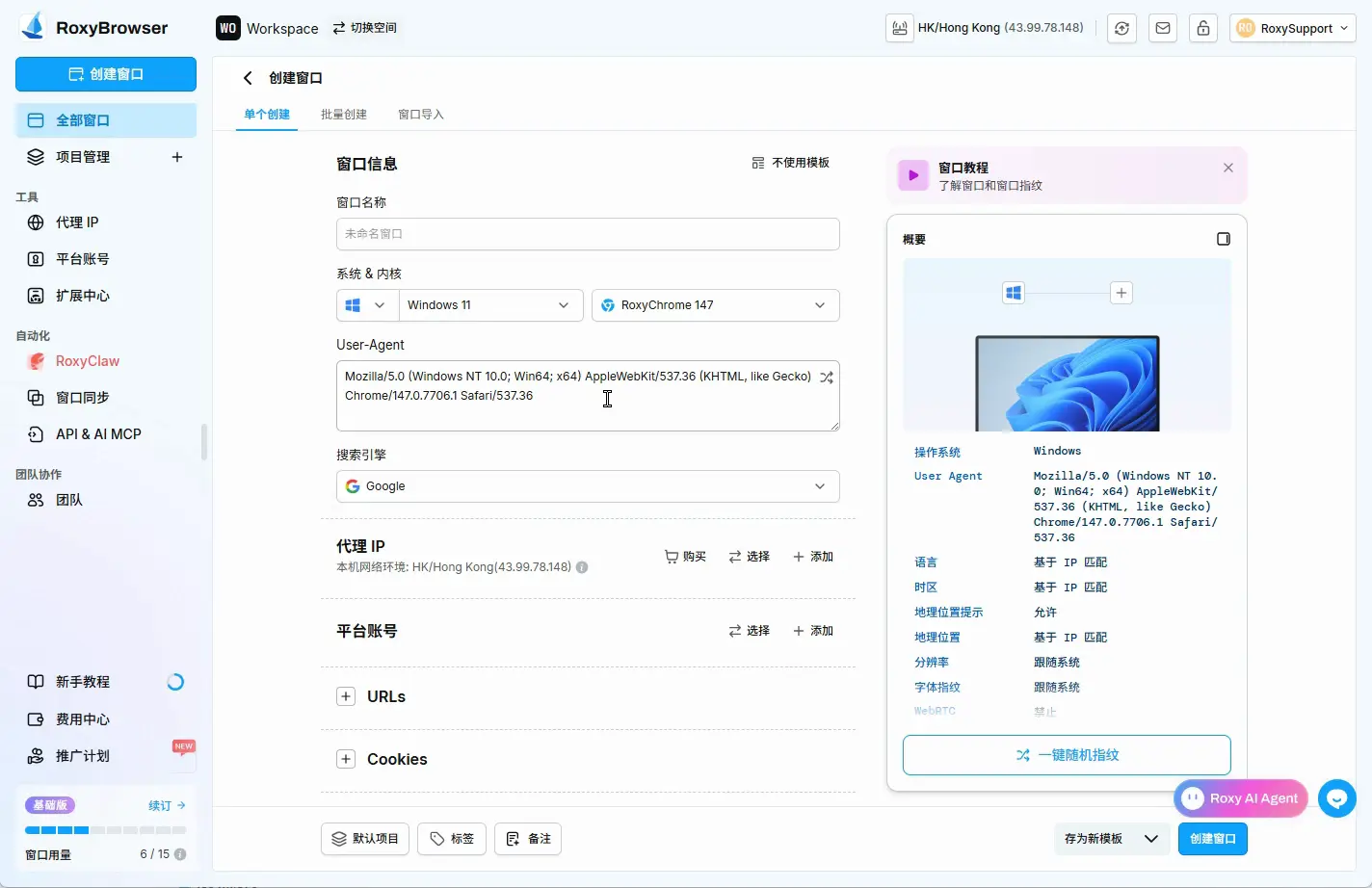Open the OS type dropdown with Windows icon

click(x=367, y=305)
